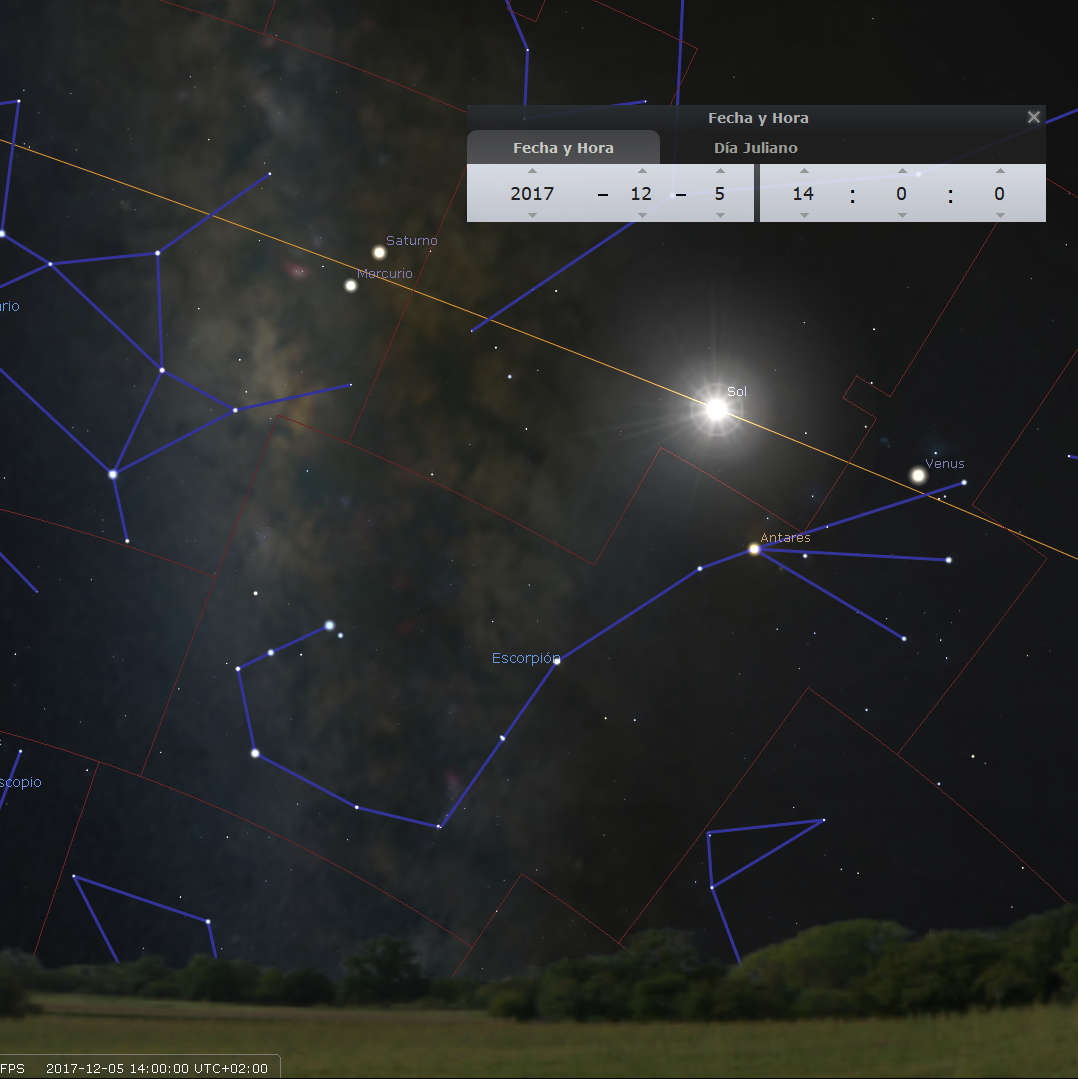Click the up arrow above month 12
This screenshot has width=1078, height=1079.
tap(641, 171)
